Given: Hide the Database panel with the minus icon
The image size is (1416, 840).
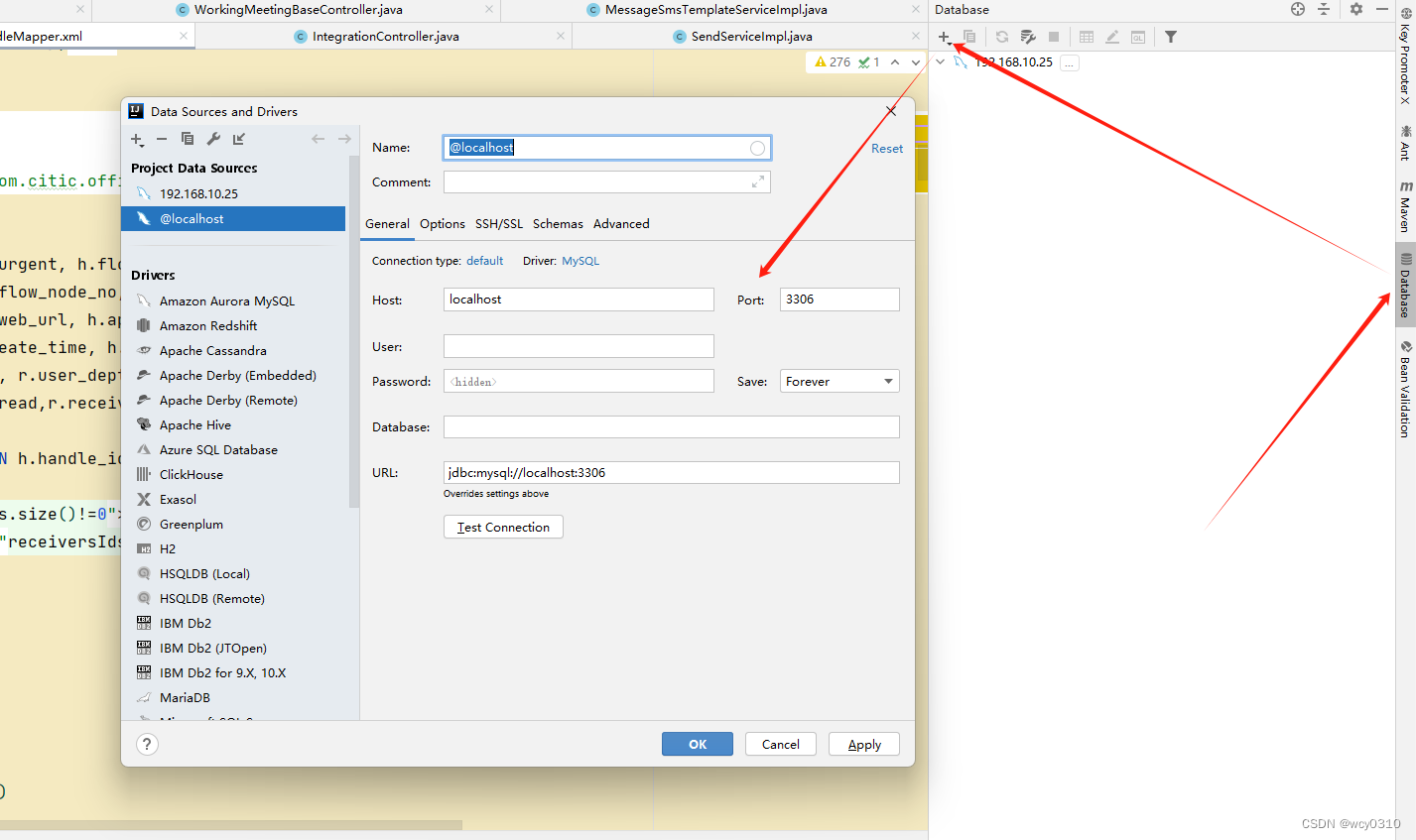Looking at the screenshot, I should point(1382,9).
